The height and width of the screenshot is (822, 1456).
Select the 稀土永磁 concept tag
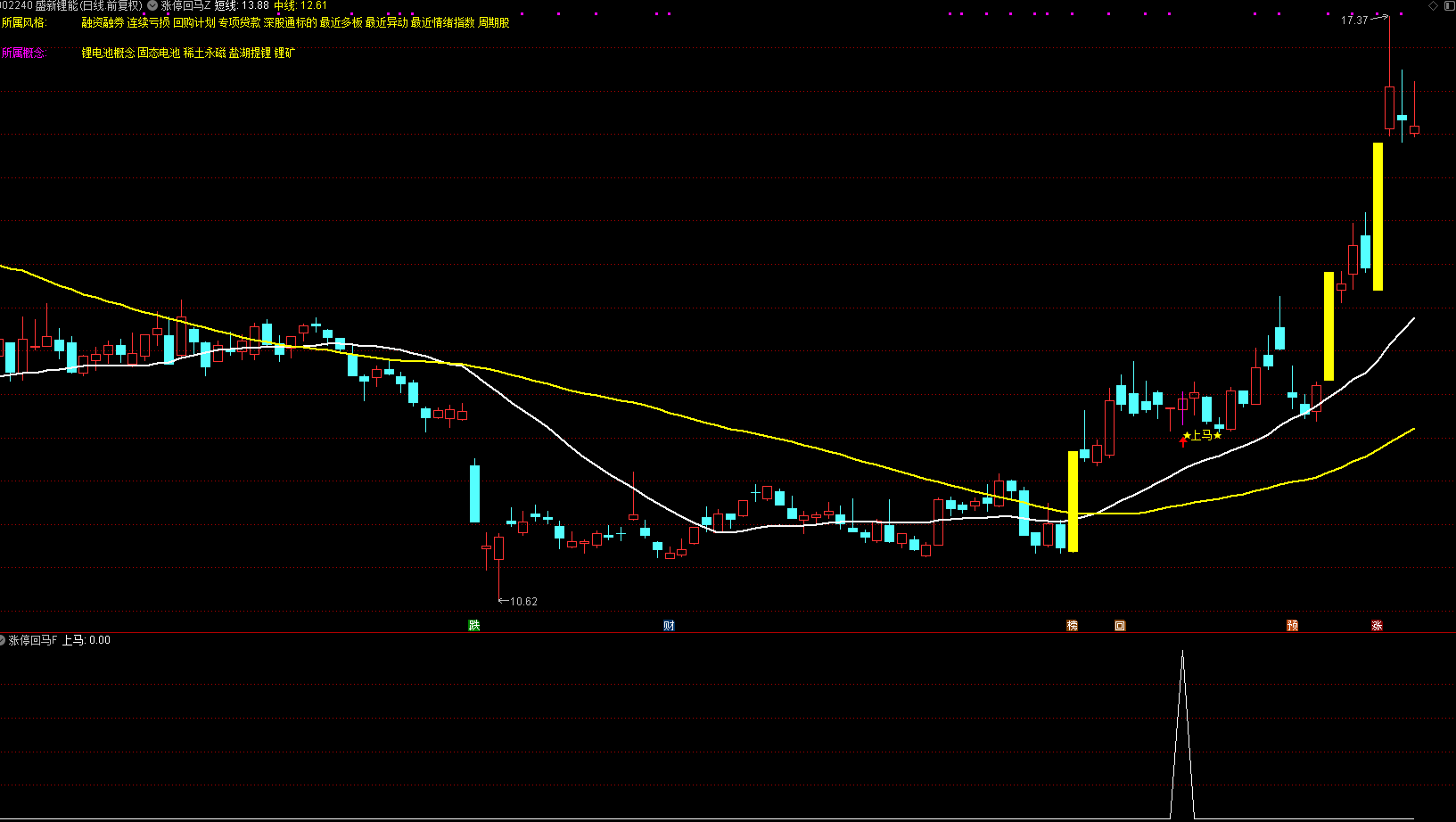[x=205, y=53]
